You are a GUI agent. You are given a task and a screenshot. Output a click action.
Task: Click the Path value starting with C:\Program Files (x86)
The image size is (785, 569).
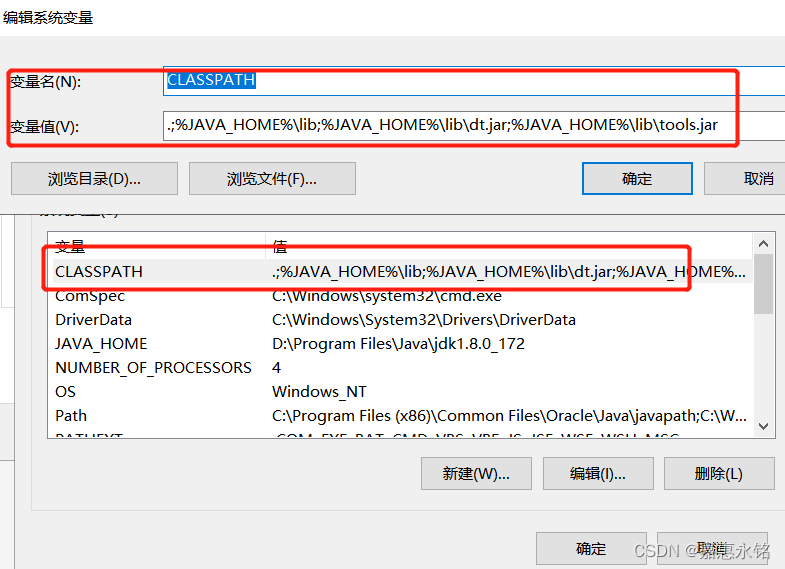pos(509,416)
